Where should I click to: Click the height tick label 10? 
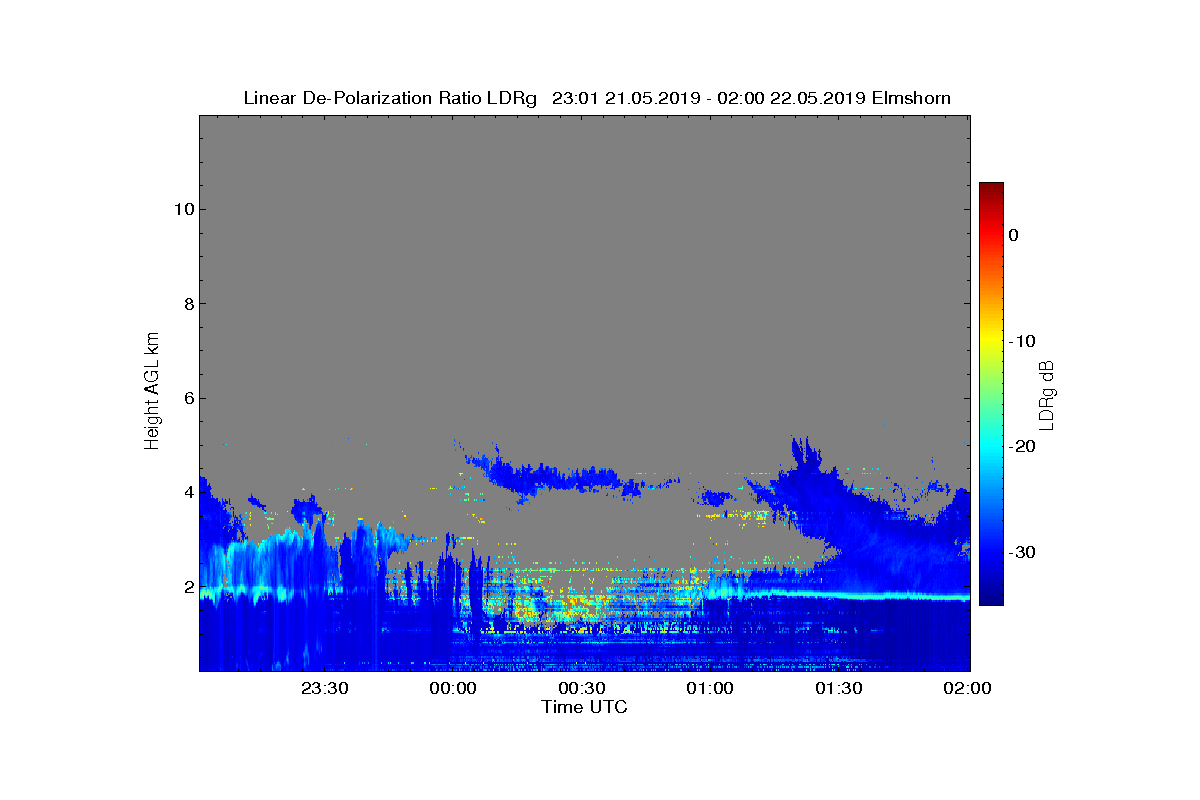pos(183,209)
